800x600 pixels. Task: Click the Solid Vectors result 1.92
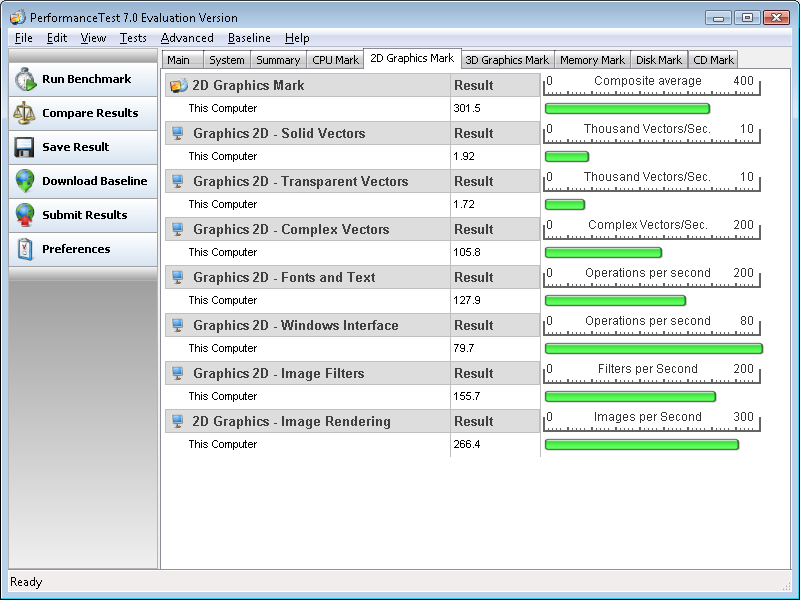pos(464,157)
